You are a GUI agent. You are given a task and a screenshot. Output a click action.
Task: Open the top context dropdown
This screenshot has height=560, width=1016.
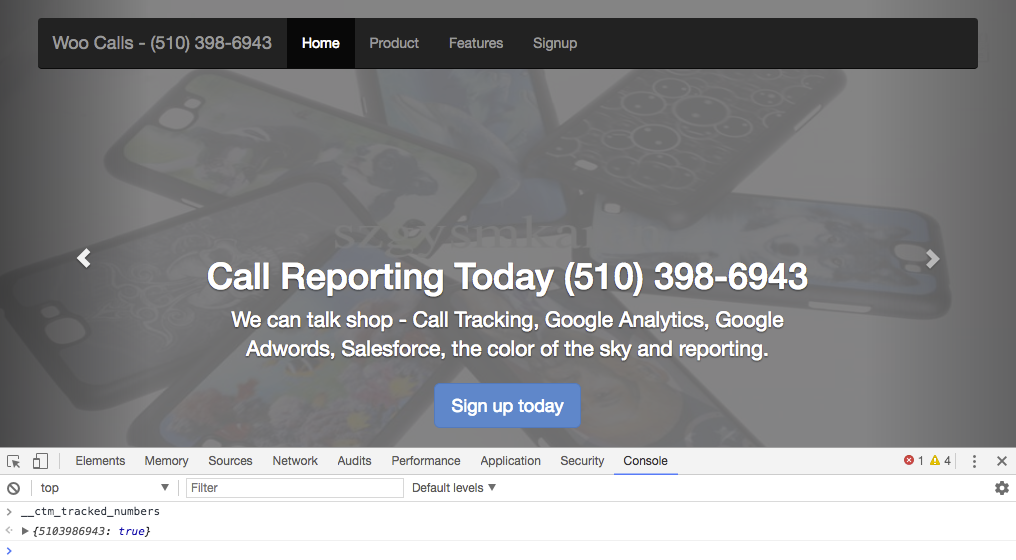(x=104, y=488)
